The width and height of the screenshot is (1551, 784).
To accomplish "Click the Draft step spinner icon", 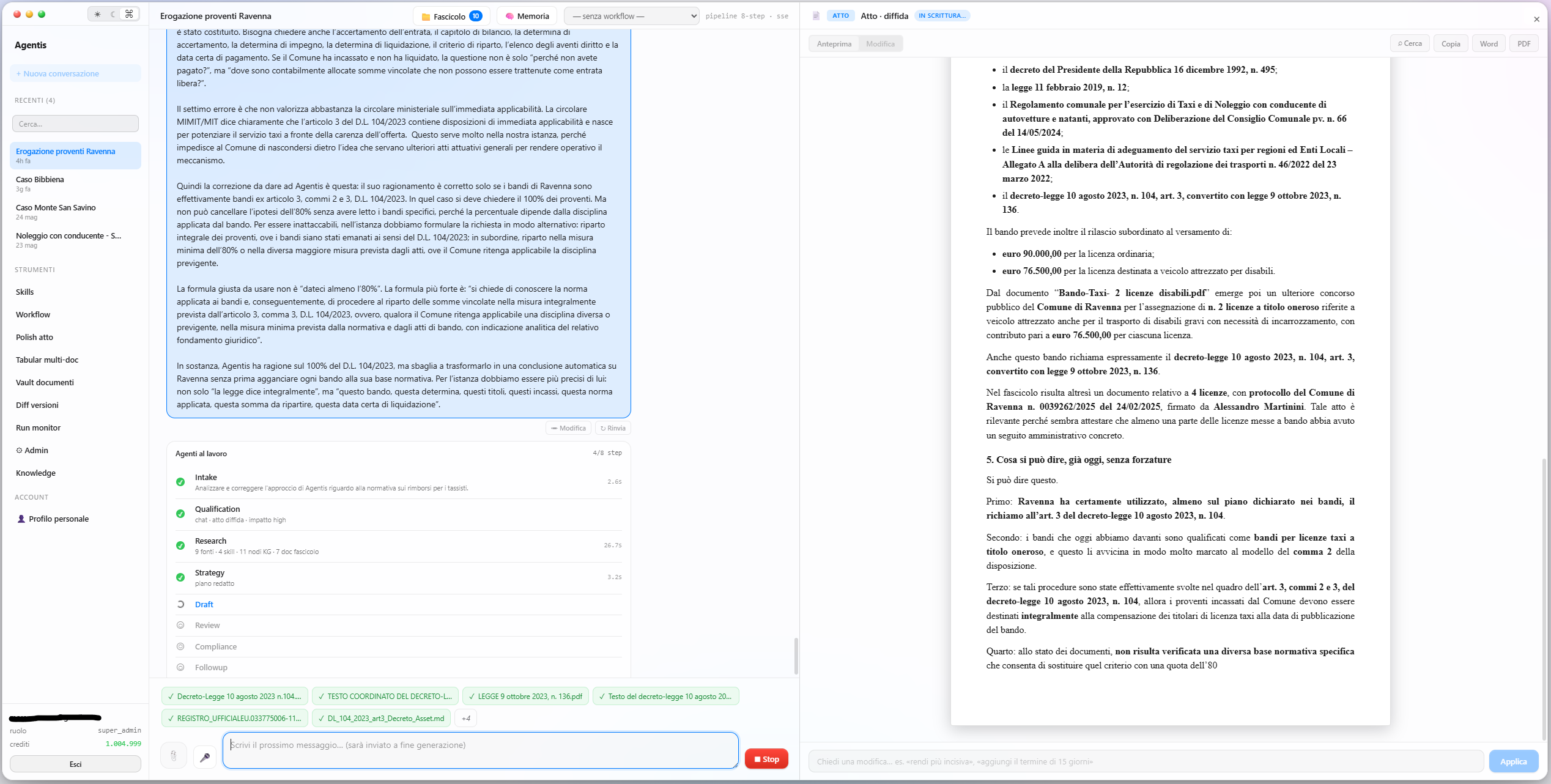I will [180, 604].
